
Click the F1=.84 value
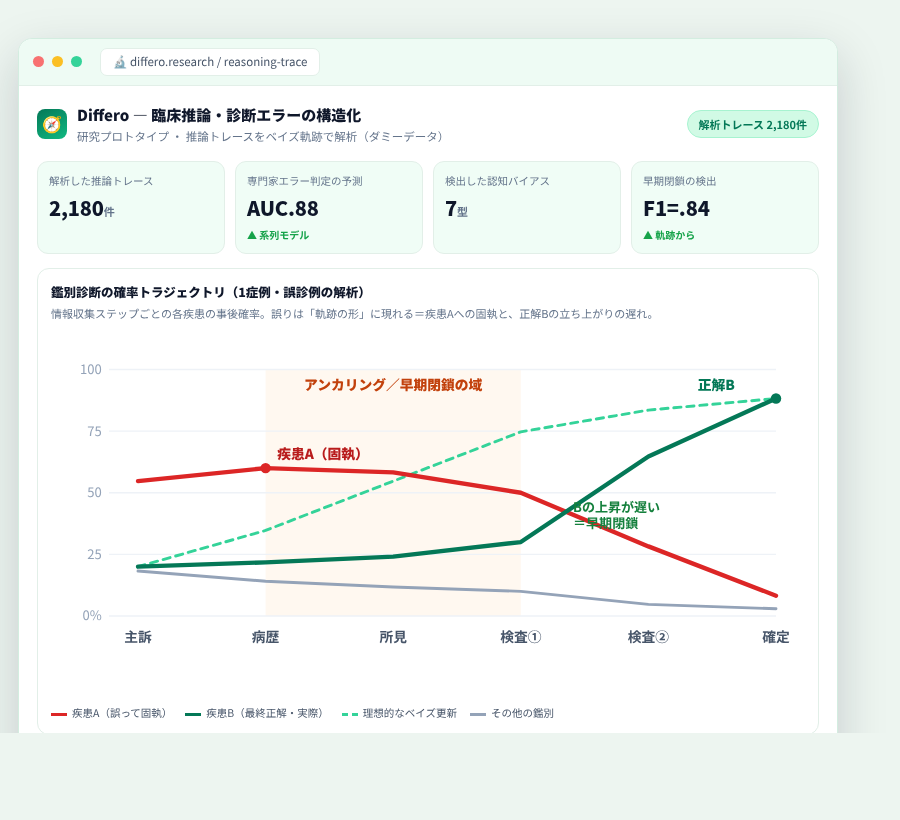tap(676, 209)
